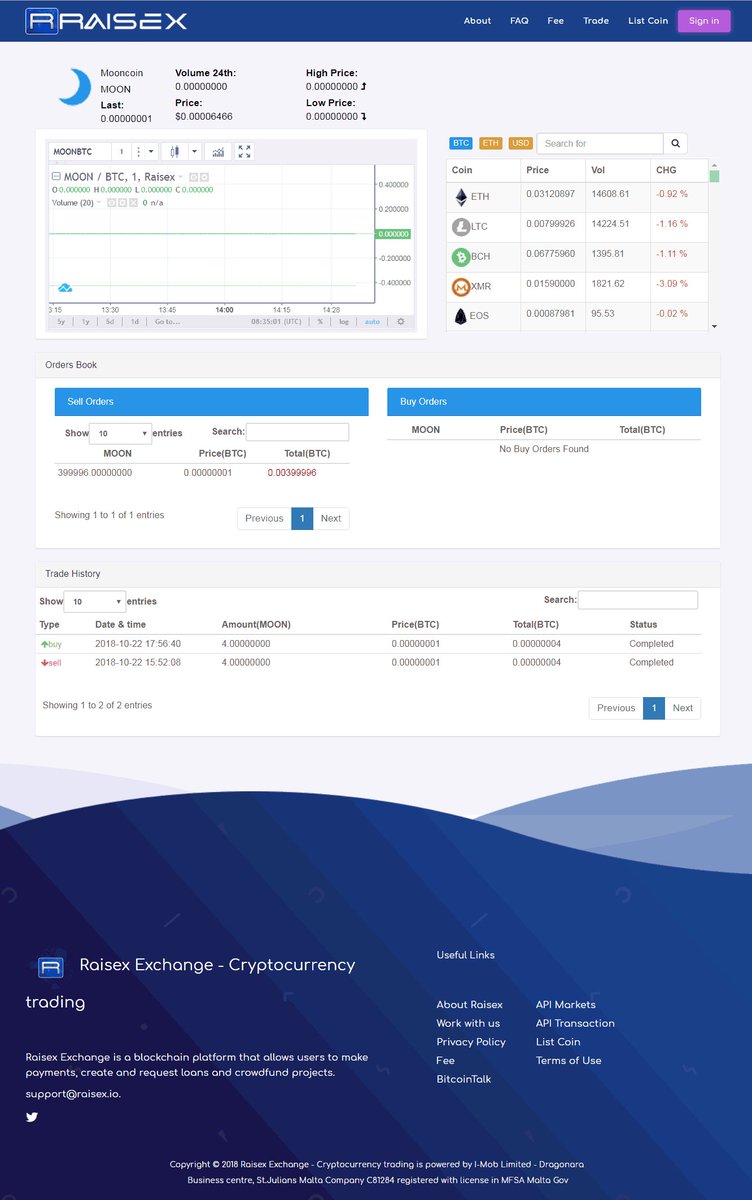Open Privacy Policy footer link

tap(471, 1042)
